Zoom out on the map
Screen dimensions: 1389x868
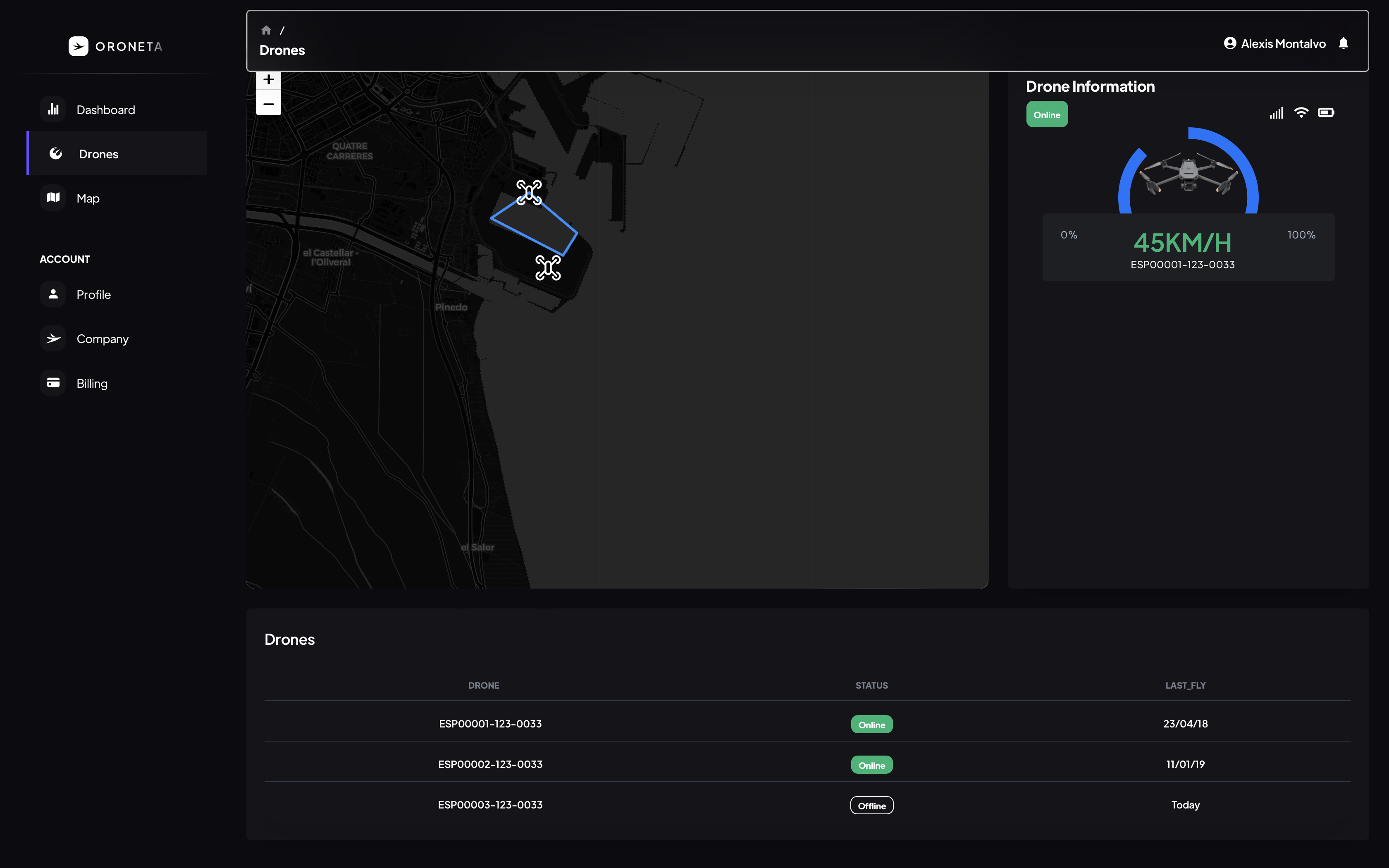[268, 104]
